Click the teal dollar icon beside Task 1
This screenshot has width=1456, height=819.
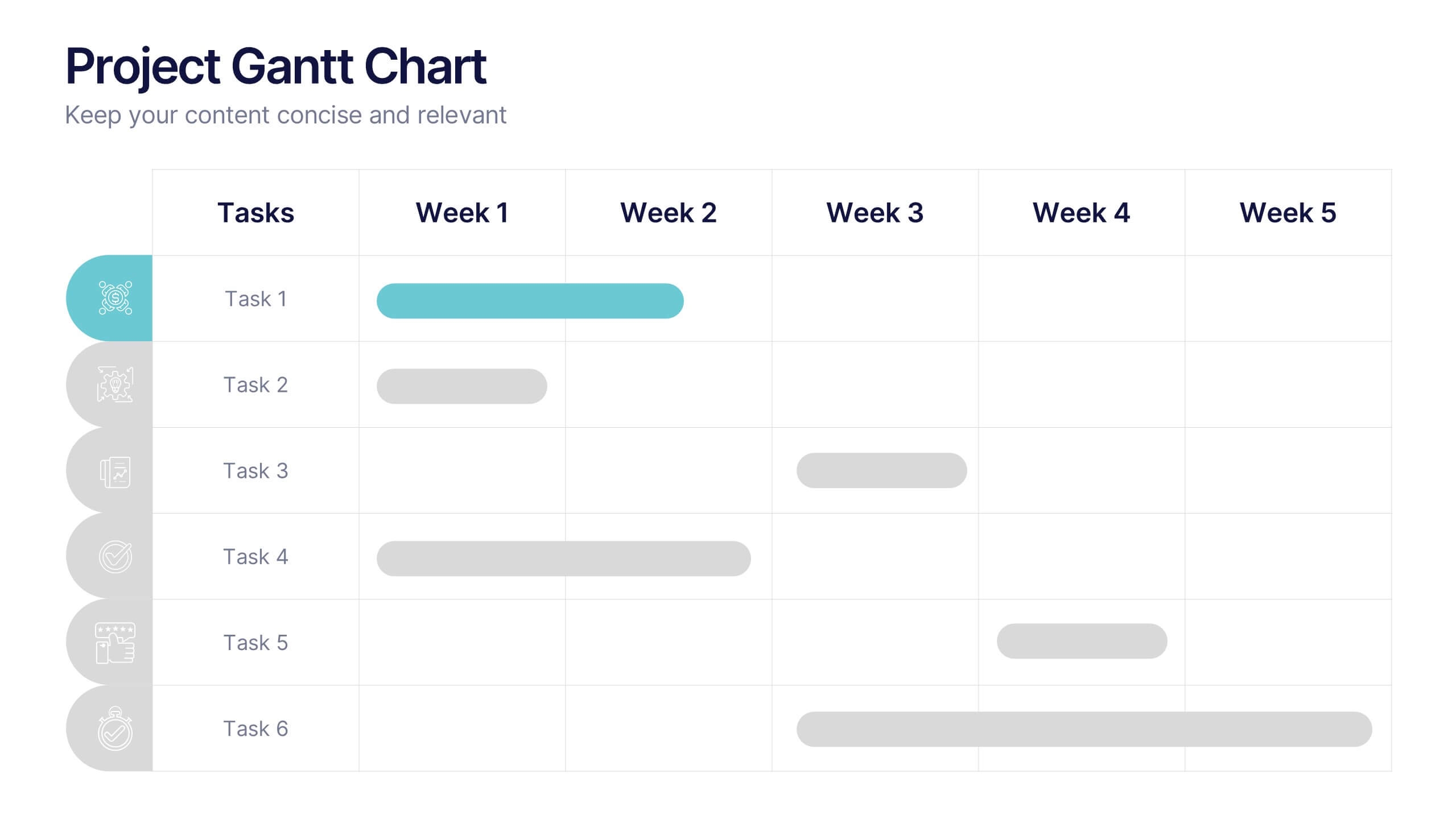(x=116, y=298)
